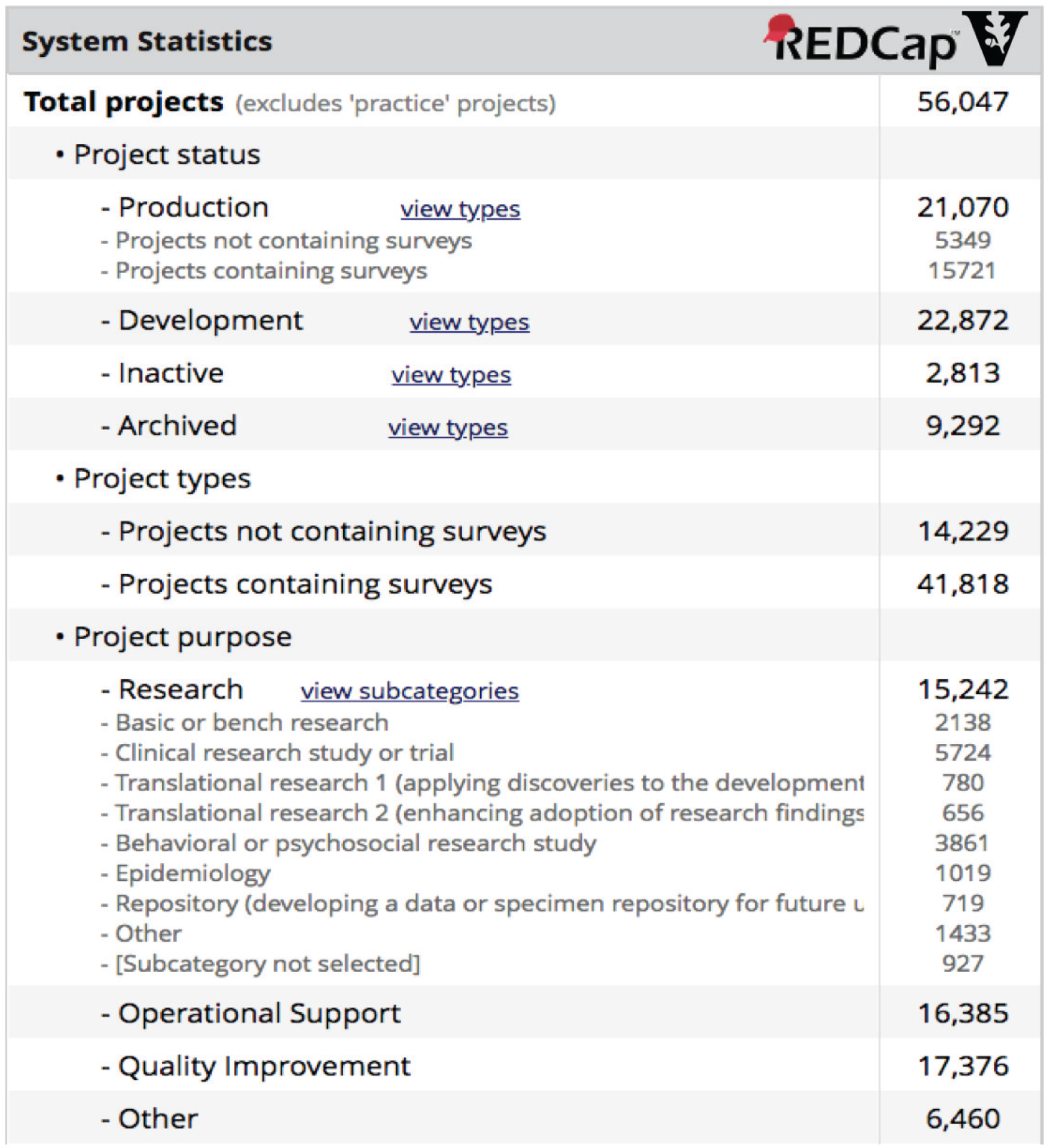Click the Operational Support row label

(260, 1014)
